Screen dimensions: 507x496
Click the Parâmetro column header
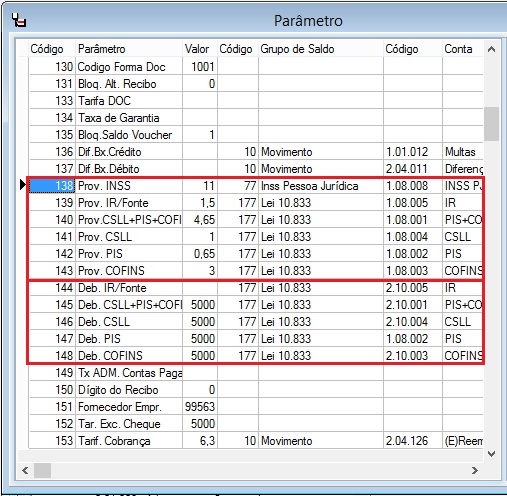tap(129, 49)
